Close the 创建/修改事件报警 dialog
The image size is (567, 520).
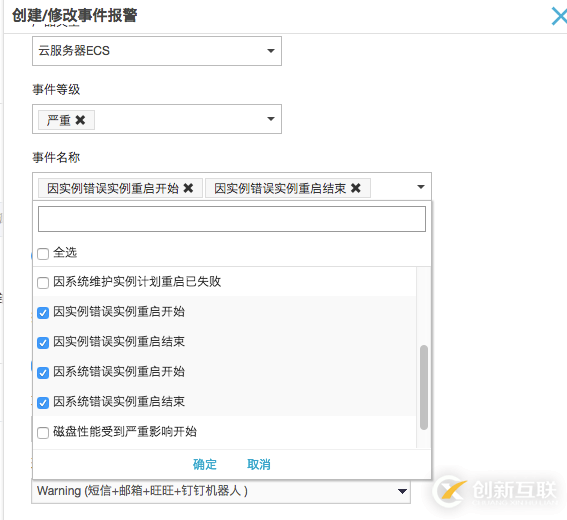[559, 16]
